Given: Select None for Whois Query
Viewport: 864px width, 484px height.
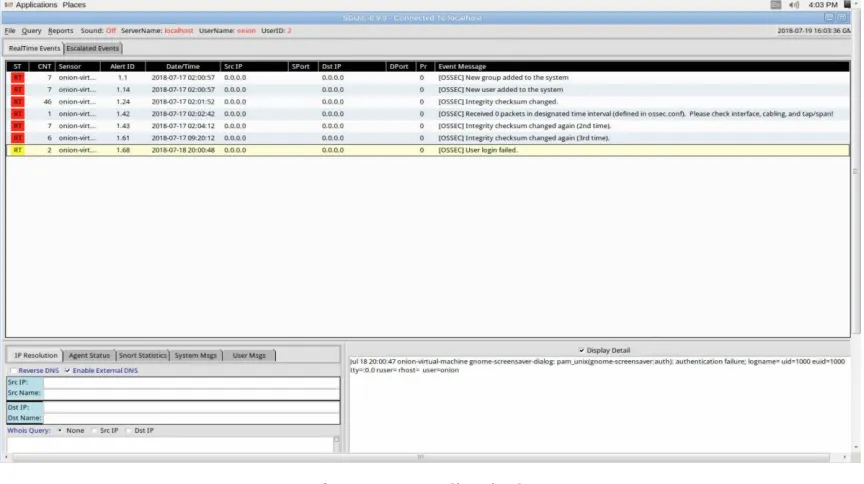Looking at the screenshot, I should point(60,431).
